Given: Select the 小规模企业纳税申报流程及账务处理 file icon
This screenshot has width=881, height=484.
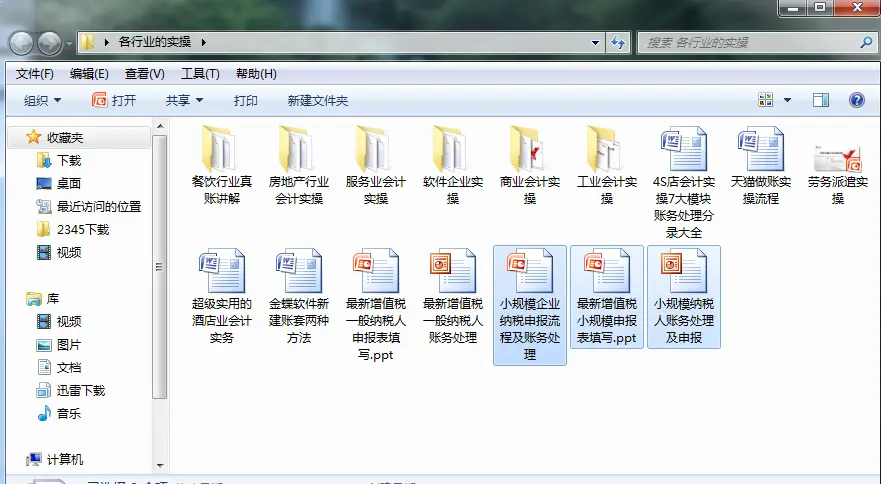Looking at the screenshot, I should pyautogui.click(x=530, y=271).
